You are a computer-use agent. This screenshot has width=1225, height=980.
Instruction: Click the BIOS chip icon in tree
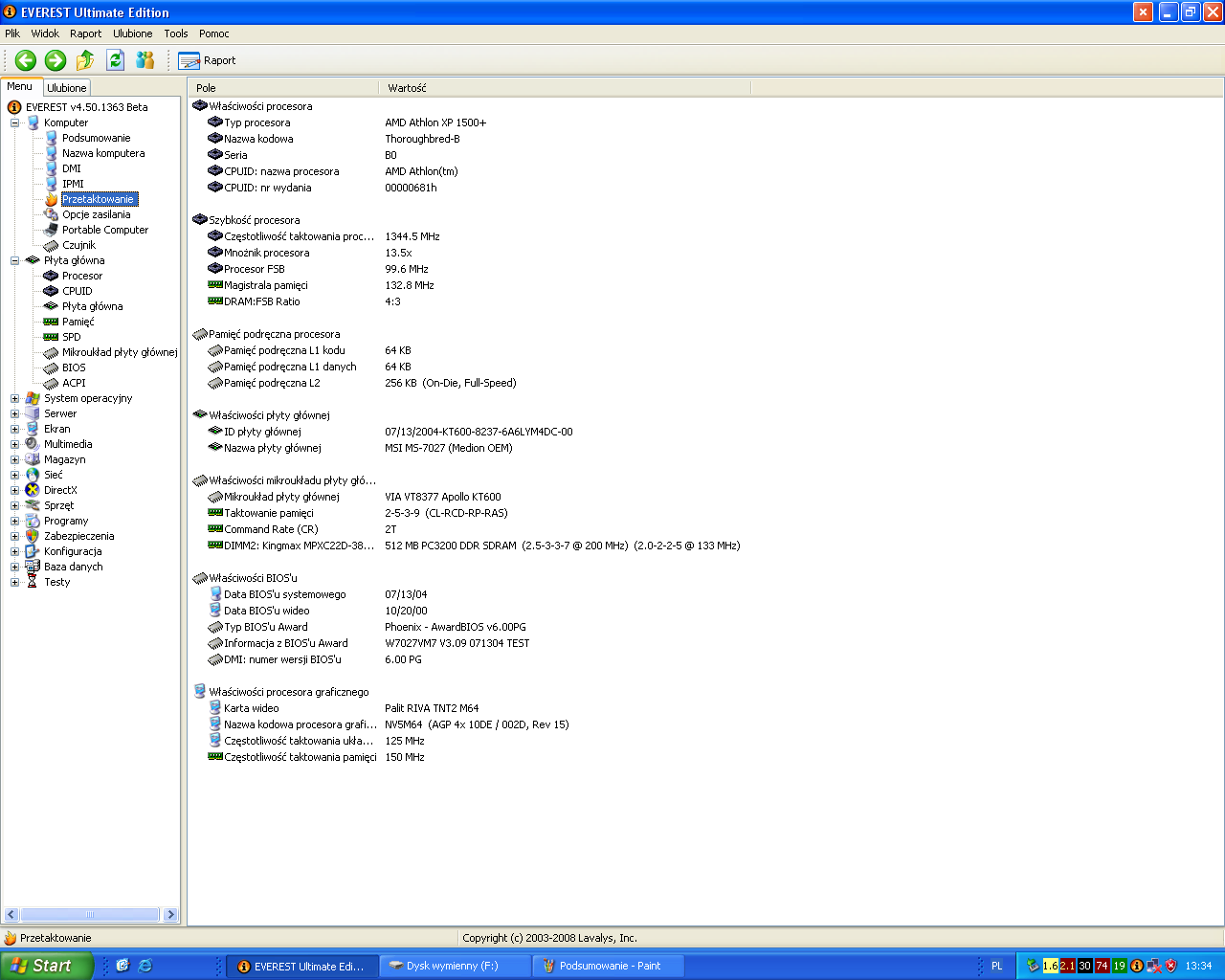(x=52, y=367)
